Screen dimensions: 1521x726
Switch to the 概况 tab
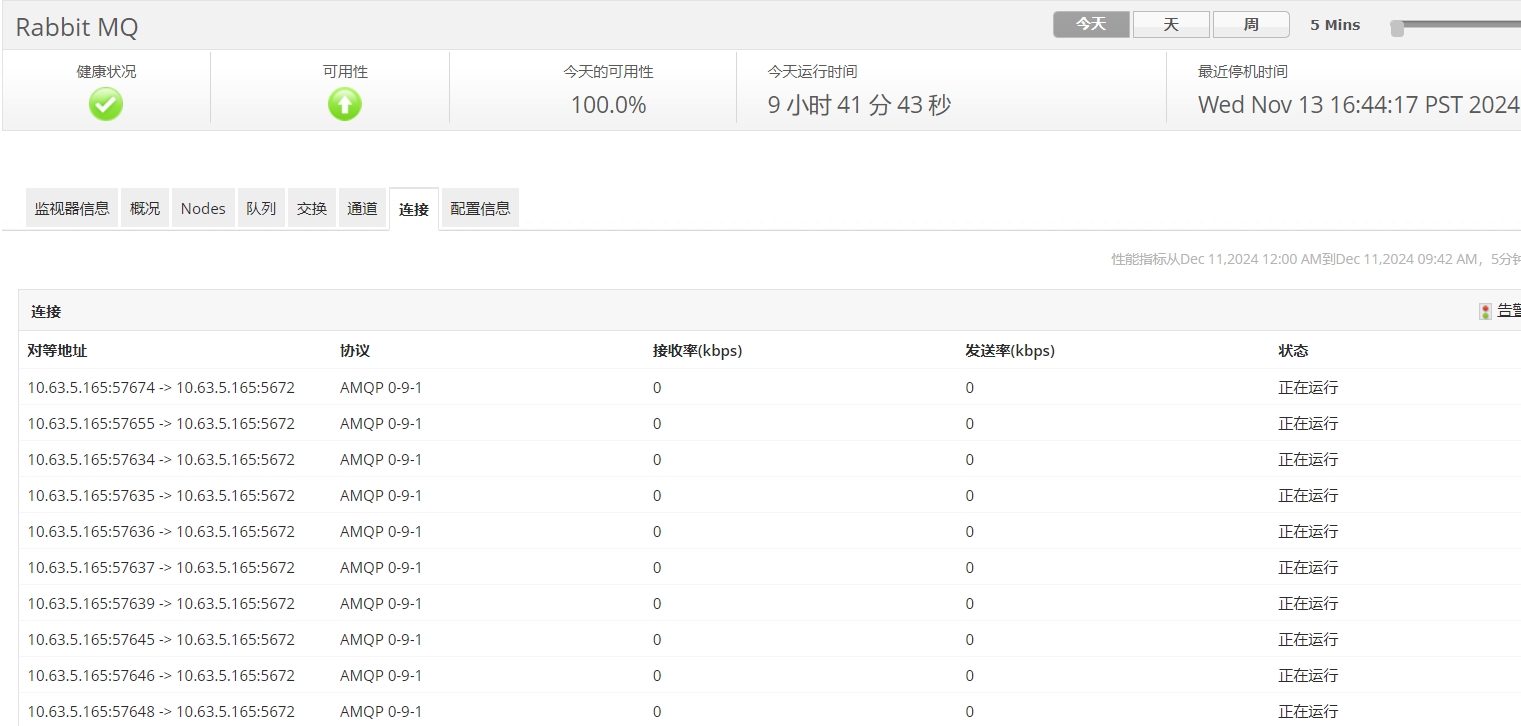point(145,208)
